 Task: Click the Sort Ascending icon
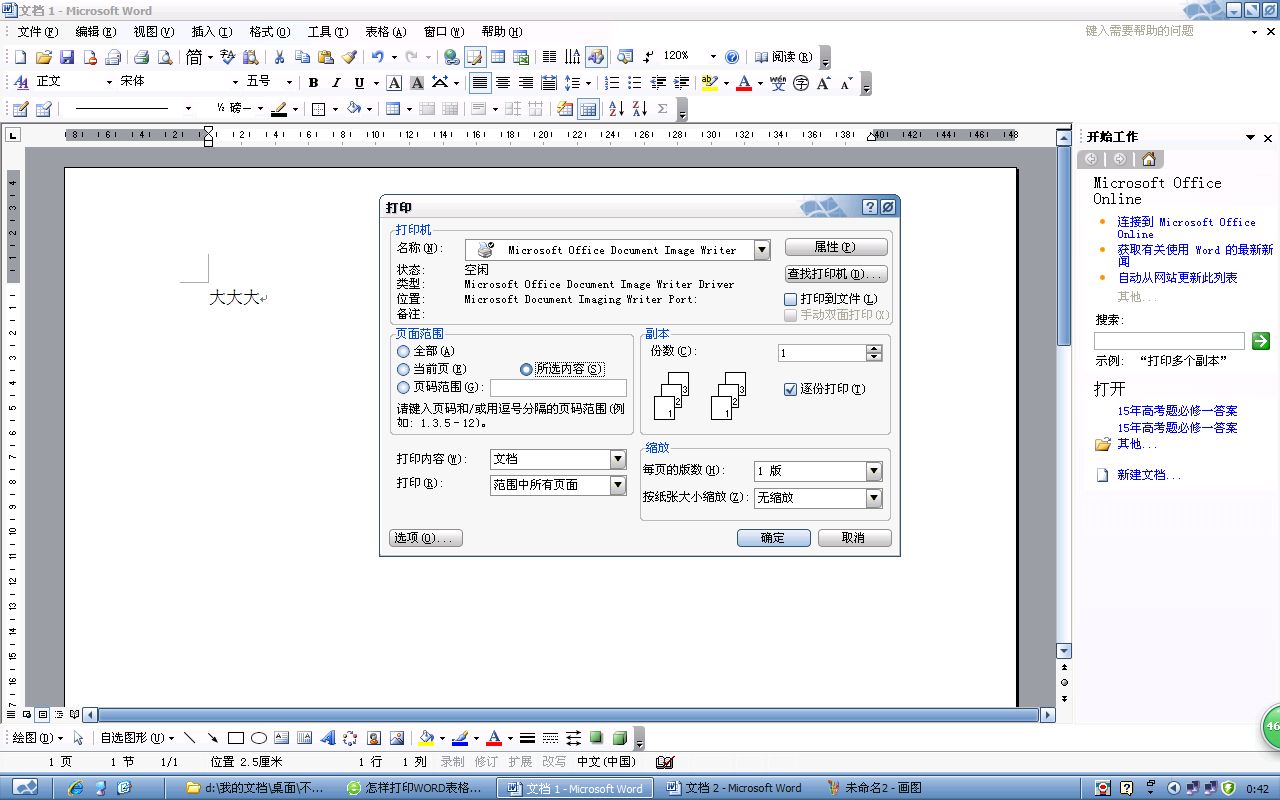tap(616, 109)
